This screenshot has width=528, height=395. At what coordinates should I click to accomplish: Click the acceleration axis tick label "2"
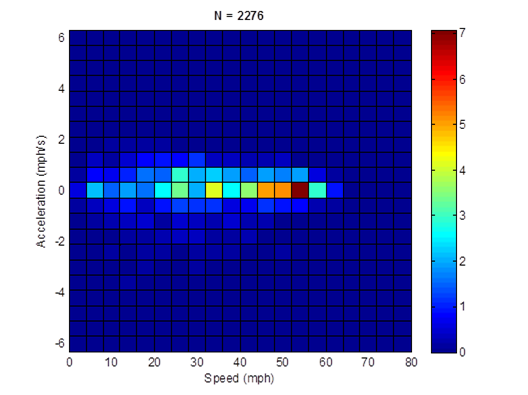(61, 139)
